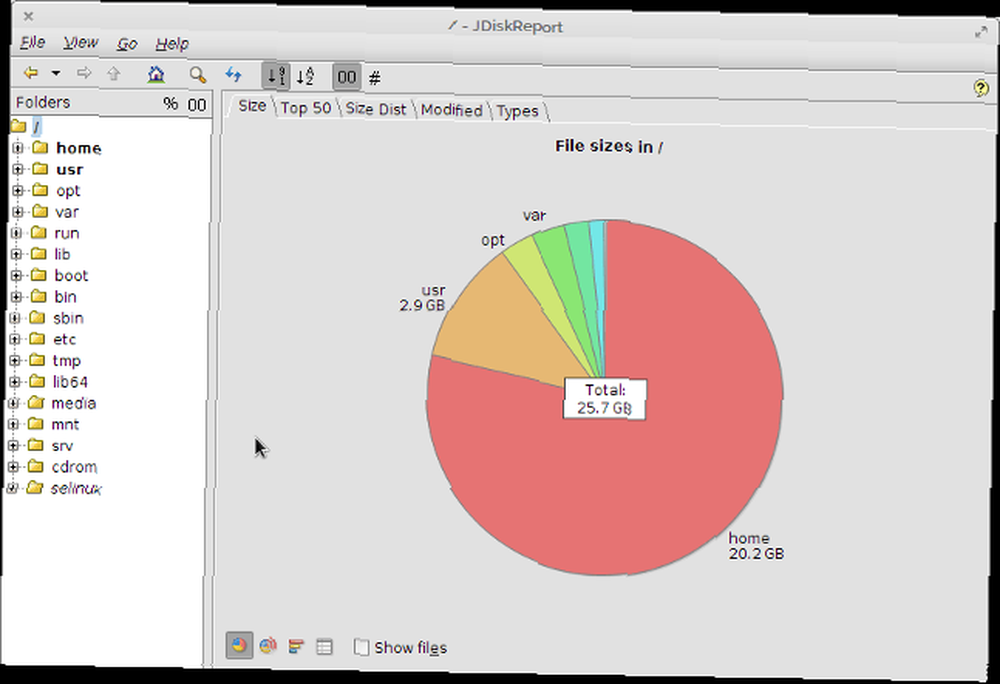Select the lib64 folder in tree
The height and width of the screenshot is (684, 1000).
coord(70,381)
